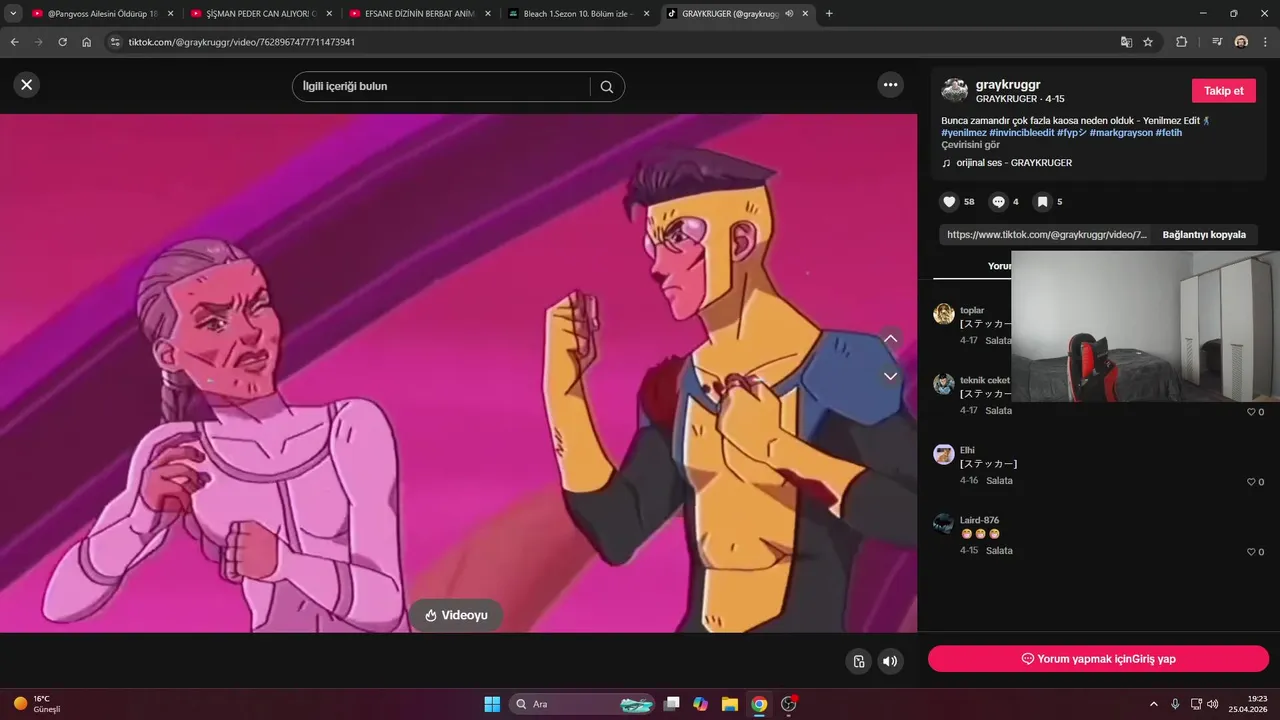
Task: Open the #yenilmez hashtag
Action: click(964, 133)
